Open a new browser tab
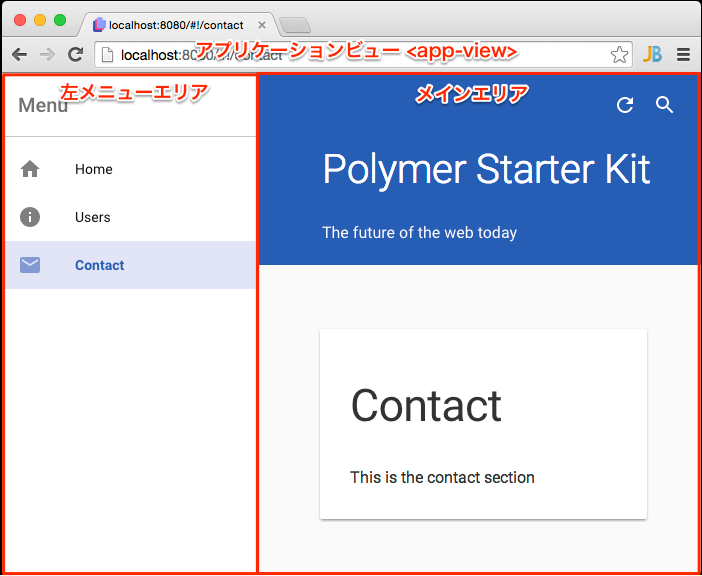Image resolution: width=702 pixels, height=576 pixels. coord(295,26)
